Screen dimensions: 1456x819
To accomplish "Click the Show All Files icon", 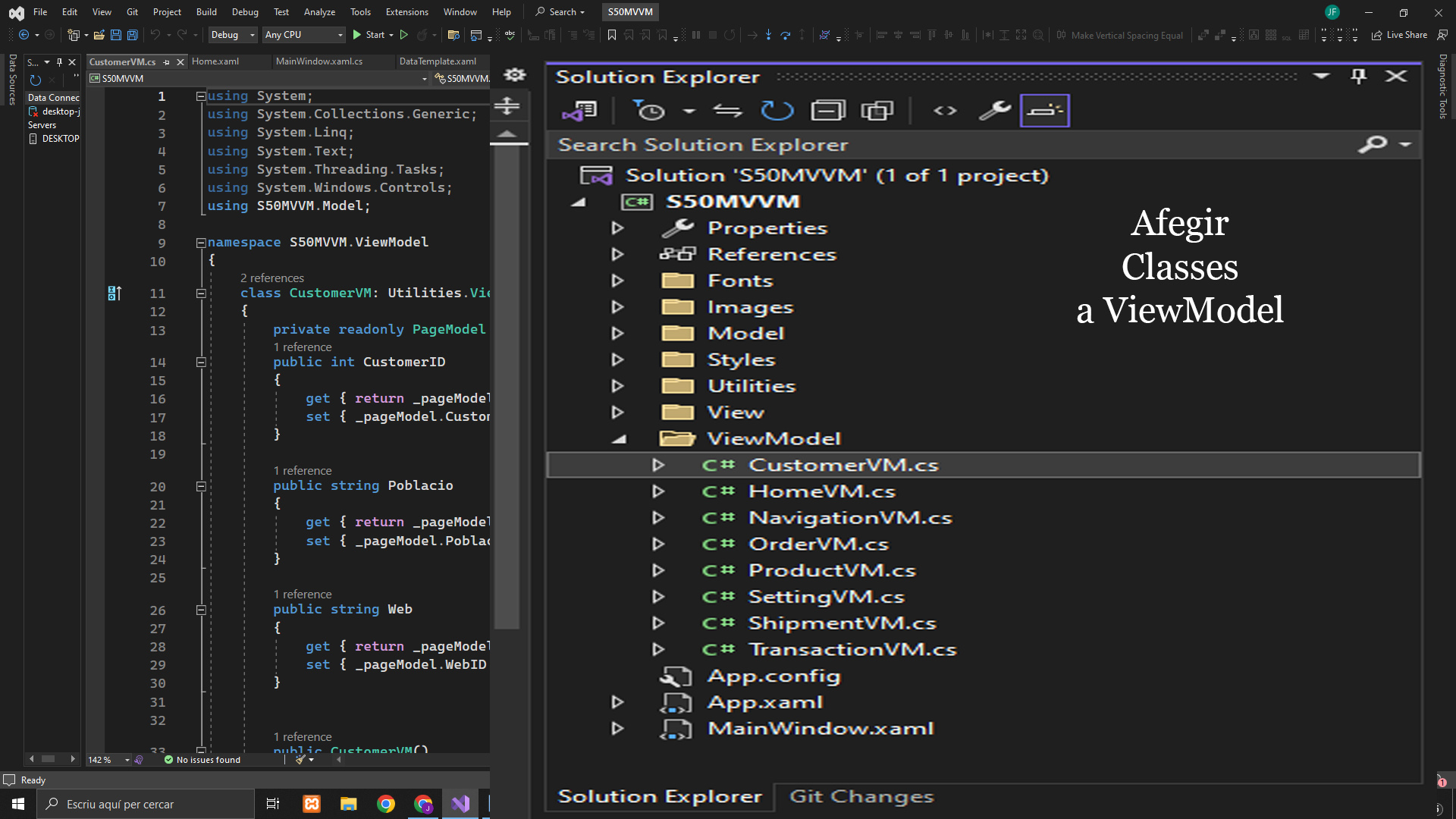I will pos(877,111).
